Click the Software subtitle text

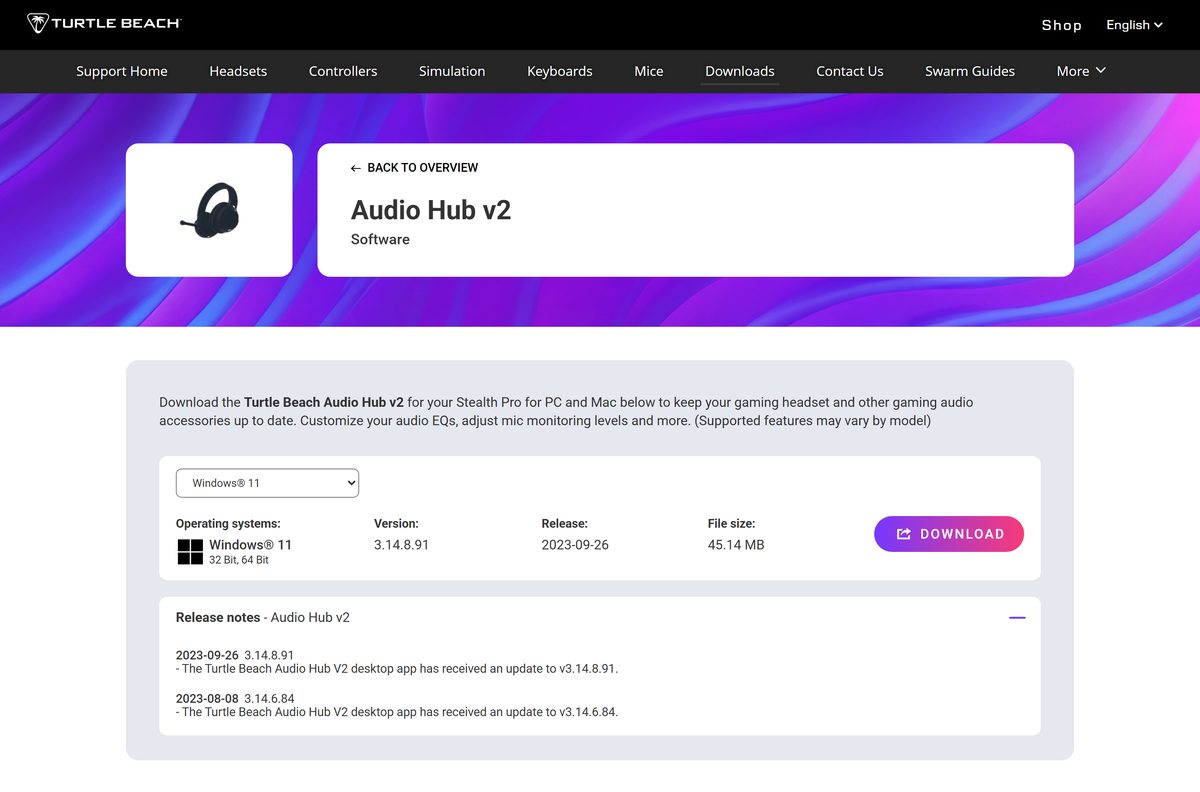tap(380, 240)
